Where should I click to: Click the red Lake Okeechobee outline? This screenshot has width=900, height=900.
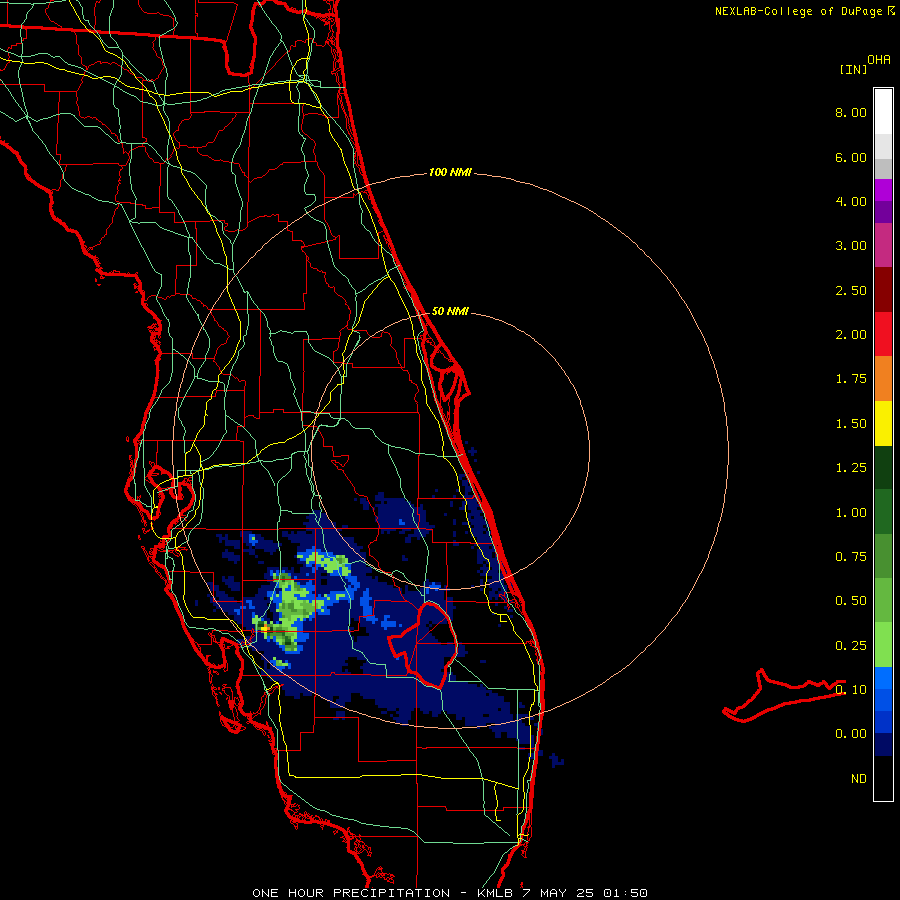pyautogui.click(x=423, y=644)
